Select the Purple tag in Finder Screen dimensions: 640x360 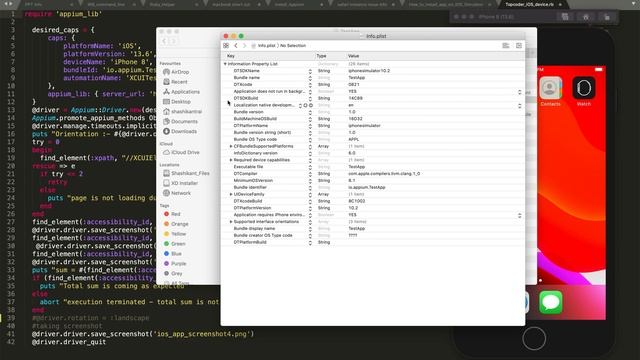pos(175,264)
